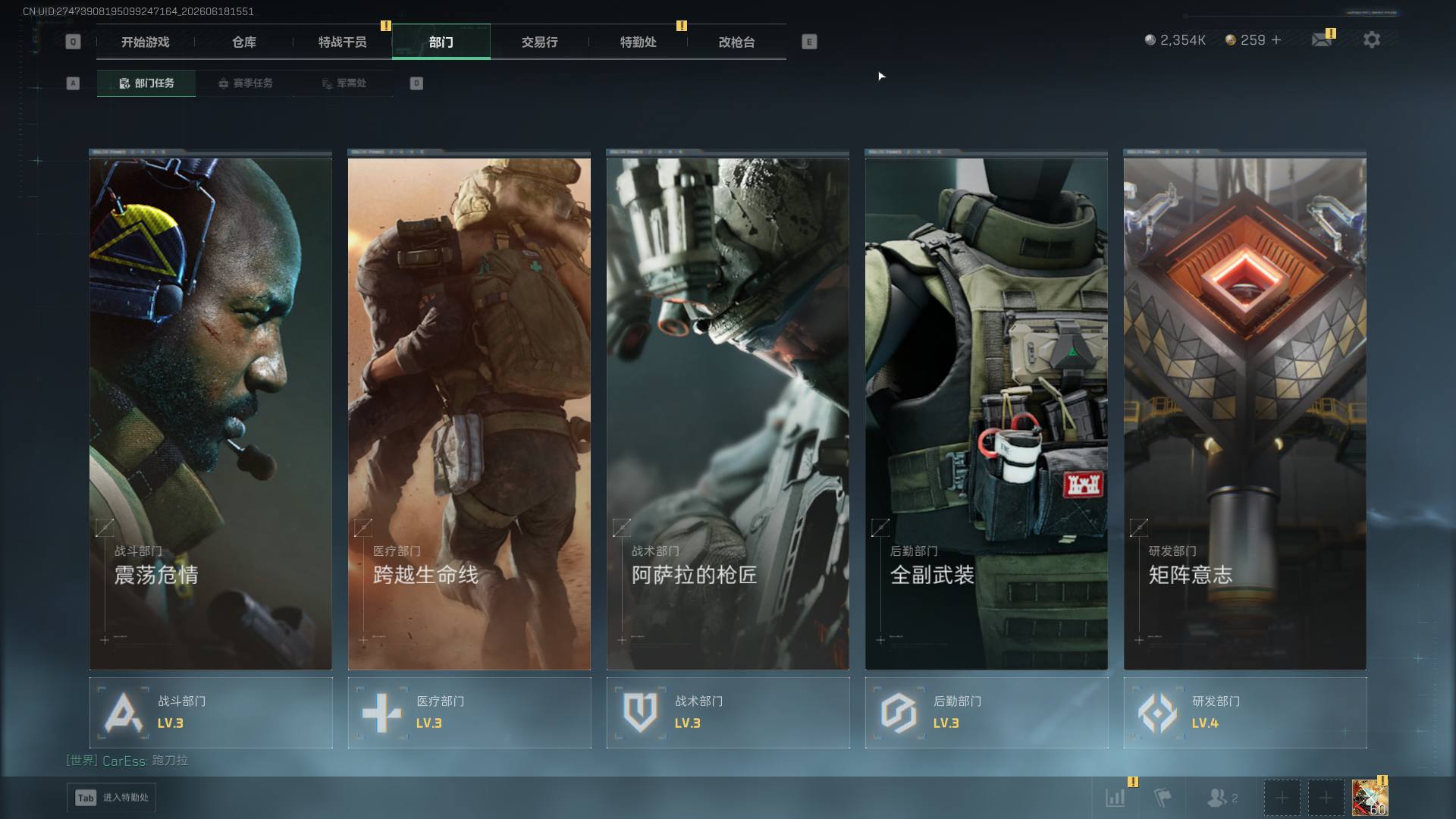This screenshot has width=1456, height=819.
Task: Select the 部门任务 sub-tab
Action: [146, 83]
